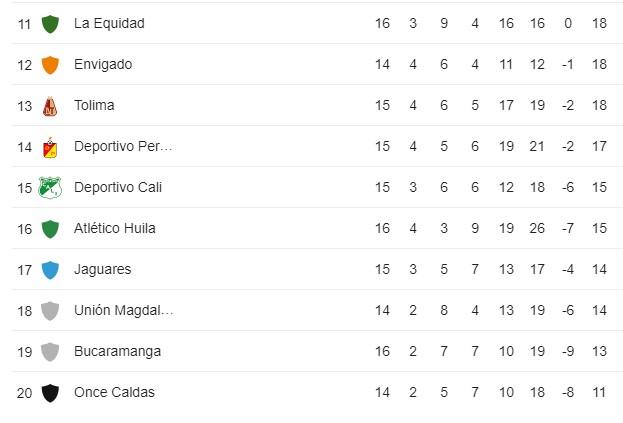The width and height of the screenshot is (623, 423).
Task: Open the La Equidad team link
Action: (109, 23)
